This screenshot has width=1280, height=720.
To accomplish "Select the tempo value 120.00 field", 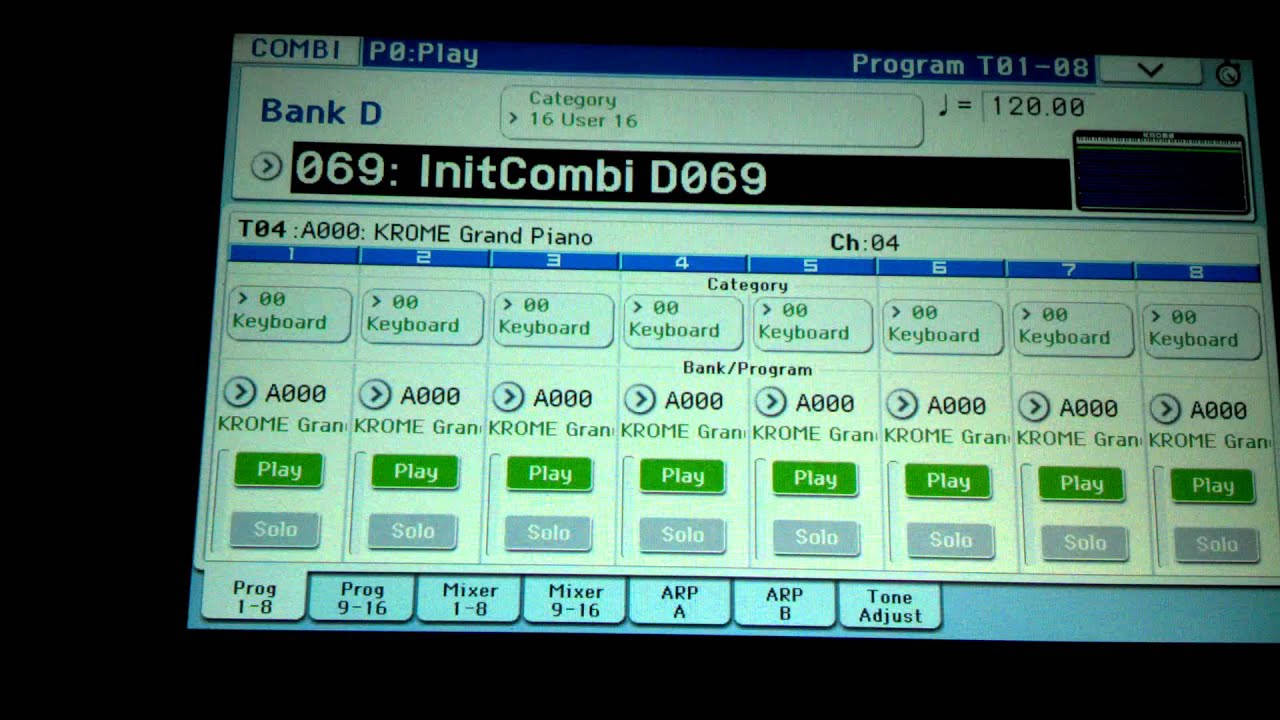I will point(1037,105).
